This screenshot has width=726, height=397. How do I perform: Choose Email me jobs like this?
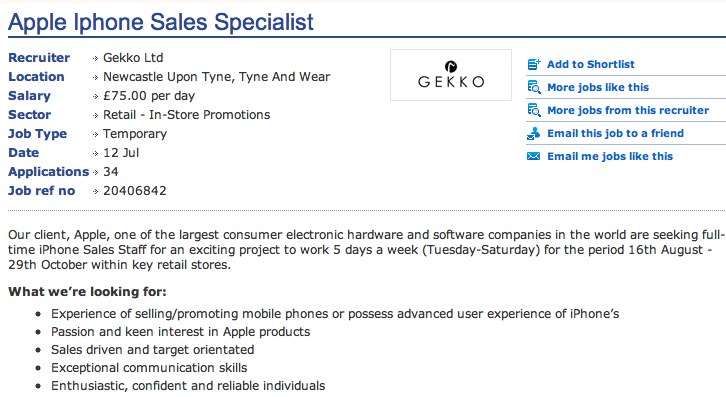610,156
